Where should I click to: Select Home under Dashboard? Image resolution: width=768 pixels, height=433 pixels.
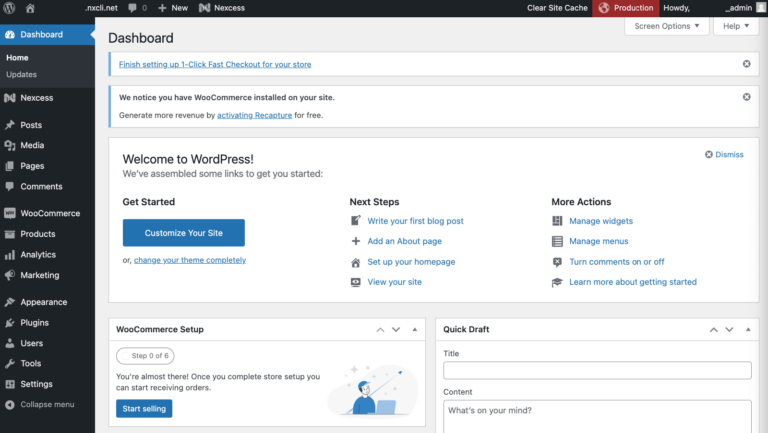[x=17, y=57]
